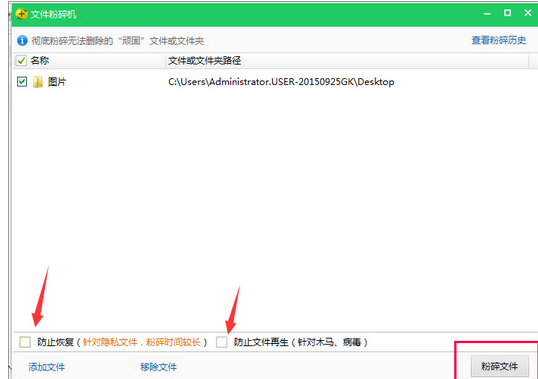Click the C:\Users\Administrator path text
The width and height of the screenshot is (538, 379).
(x=281, y=82)
